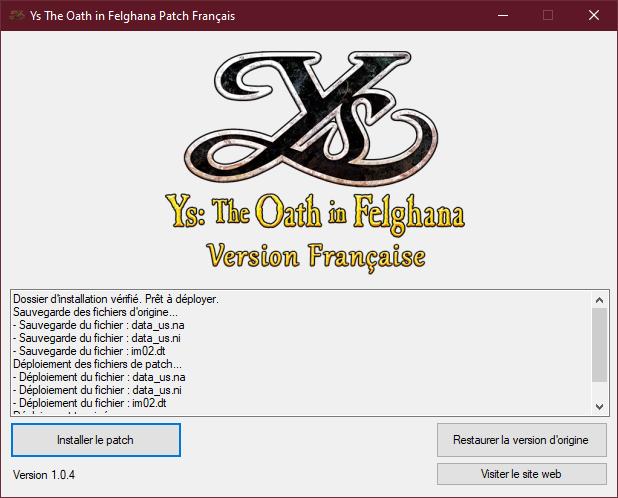The width and height of the screenshot is (618, 498).
Task: Click log line "Déploiement du fichier : data_us.ni"
Action: click(x=99, y=390)
